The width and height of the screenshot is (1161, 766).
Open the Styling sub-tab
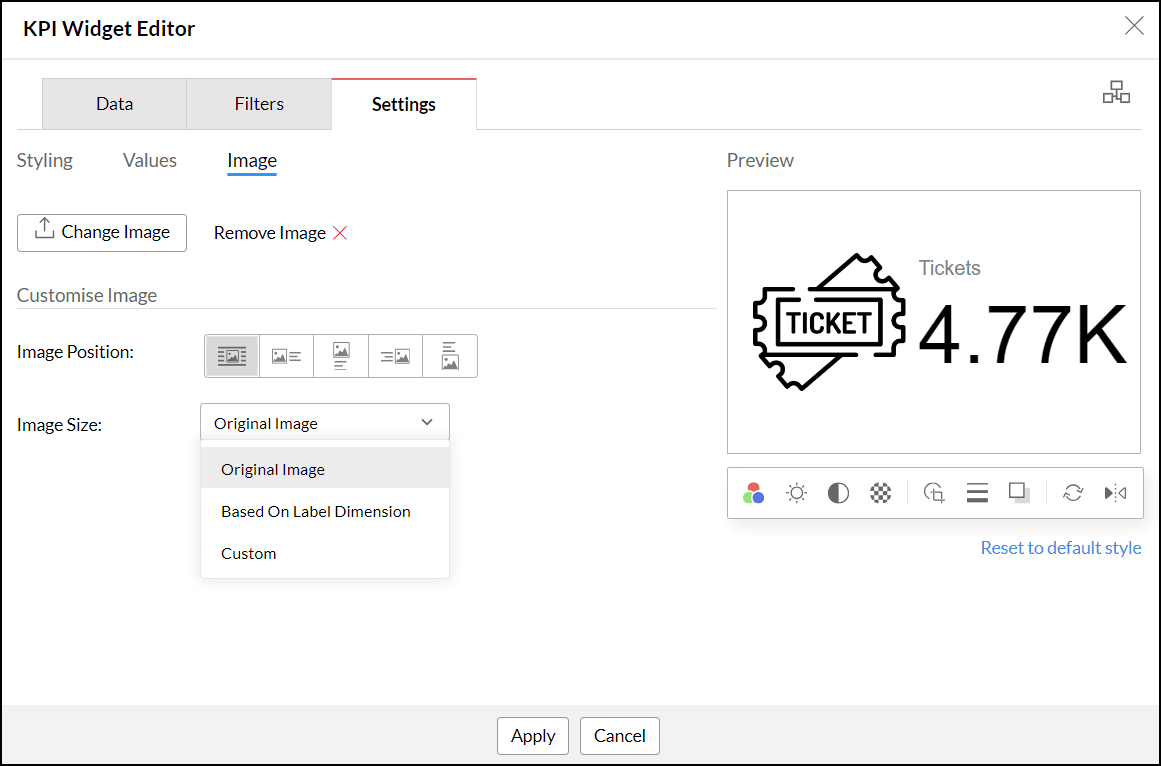point(45,160)
